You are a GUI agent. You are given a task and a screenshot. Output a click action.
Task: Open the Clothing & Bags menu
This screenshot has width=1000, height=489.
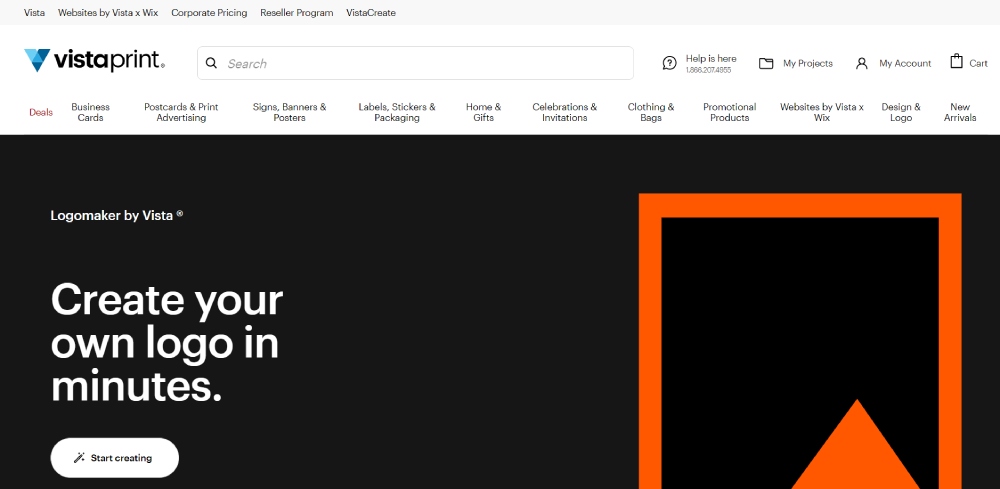651,112
